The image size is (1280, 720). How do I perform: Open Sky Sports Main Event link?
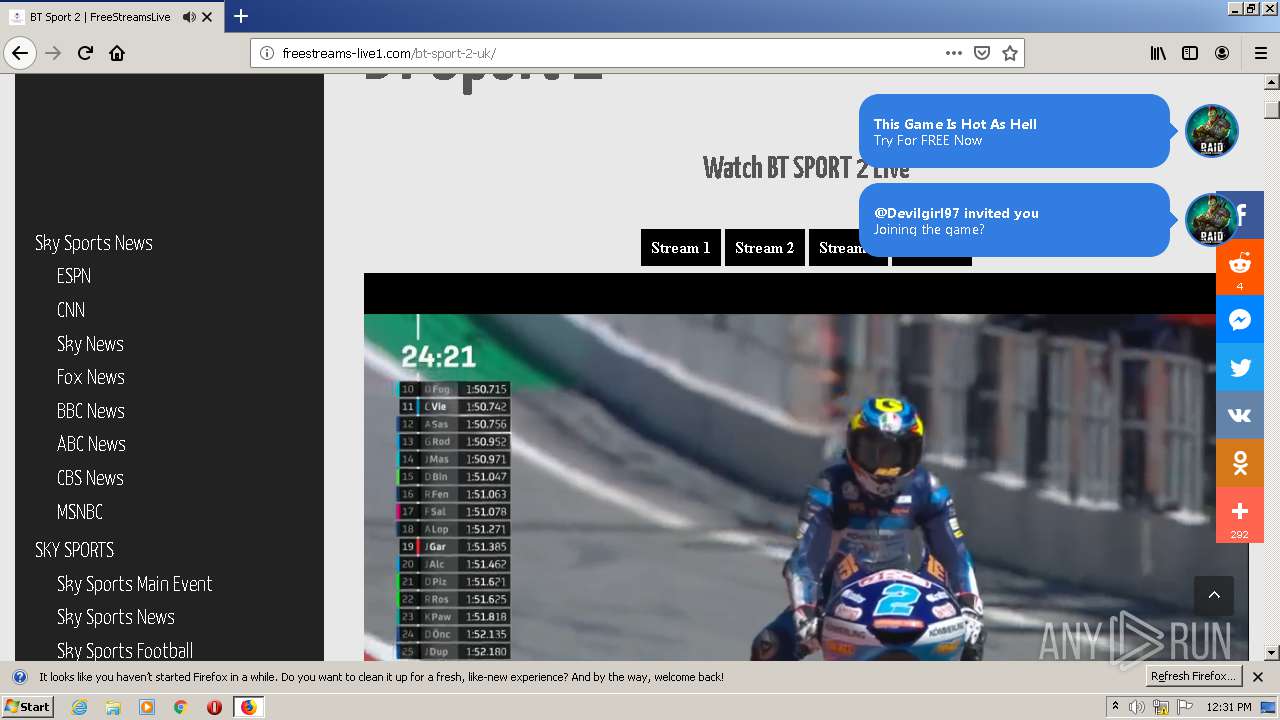(x=135, y=584)
